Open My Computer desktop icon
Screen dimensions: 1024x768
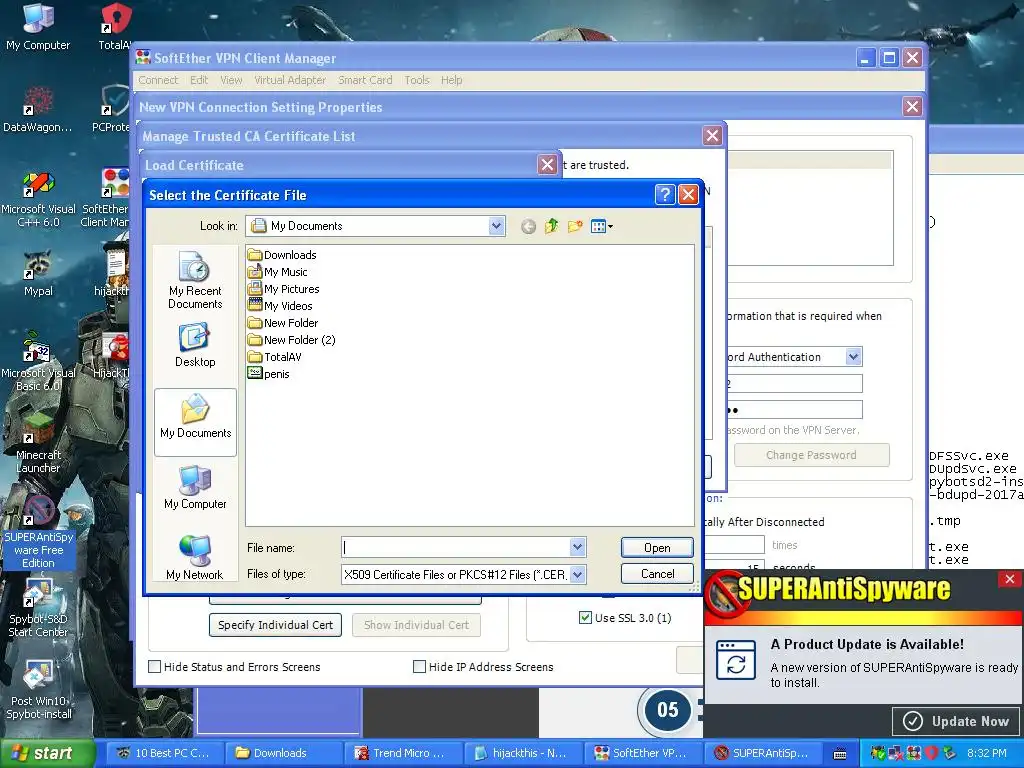(x=38, y=27)
